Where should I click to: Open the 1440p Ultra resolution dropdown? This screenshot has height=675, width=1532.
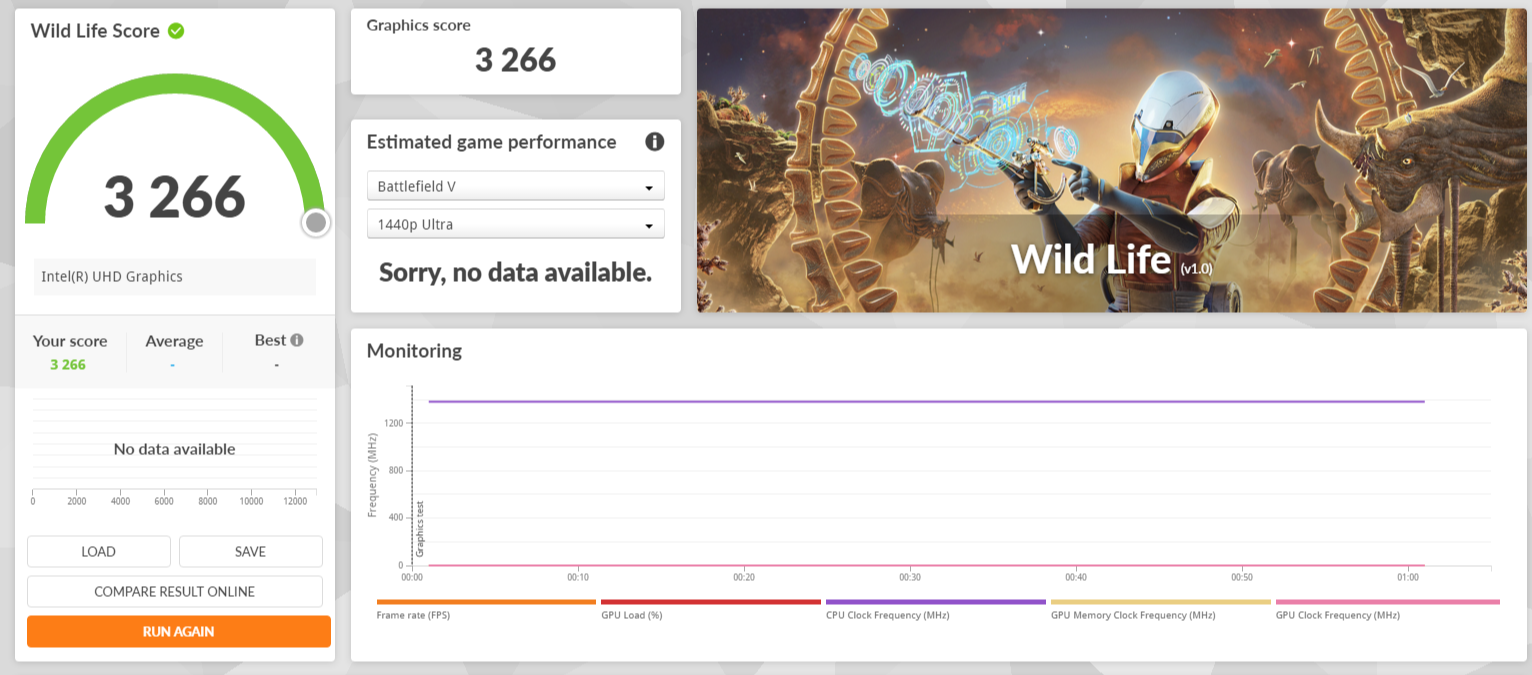click(516, 224)
